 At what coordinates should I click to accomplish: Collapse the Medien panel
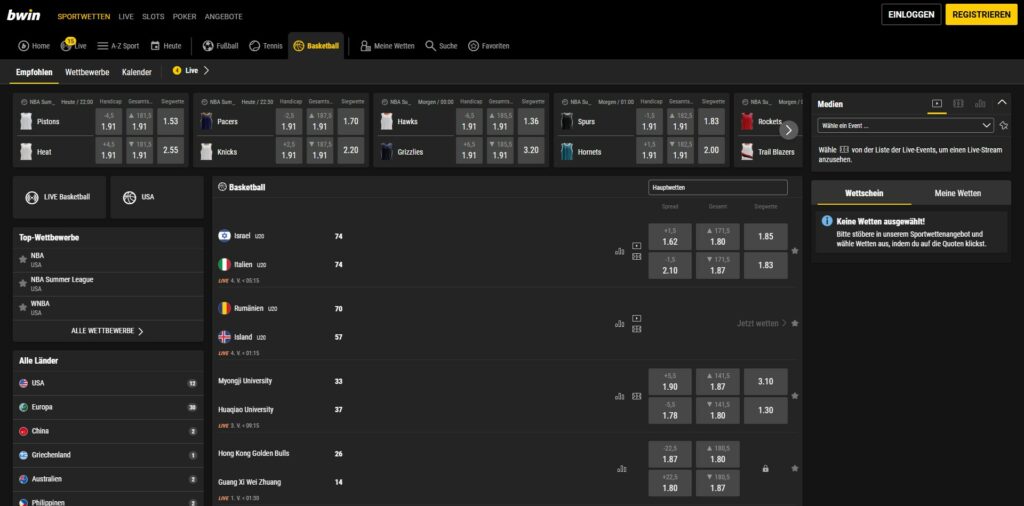[1002, 103]
